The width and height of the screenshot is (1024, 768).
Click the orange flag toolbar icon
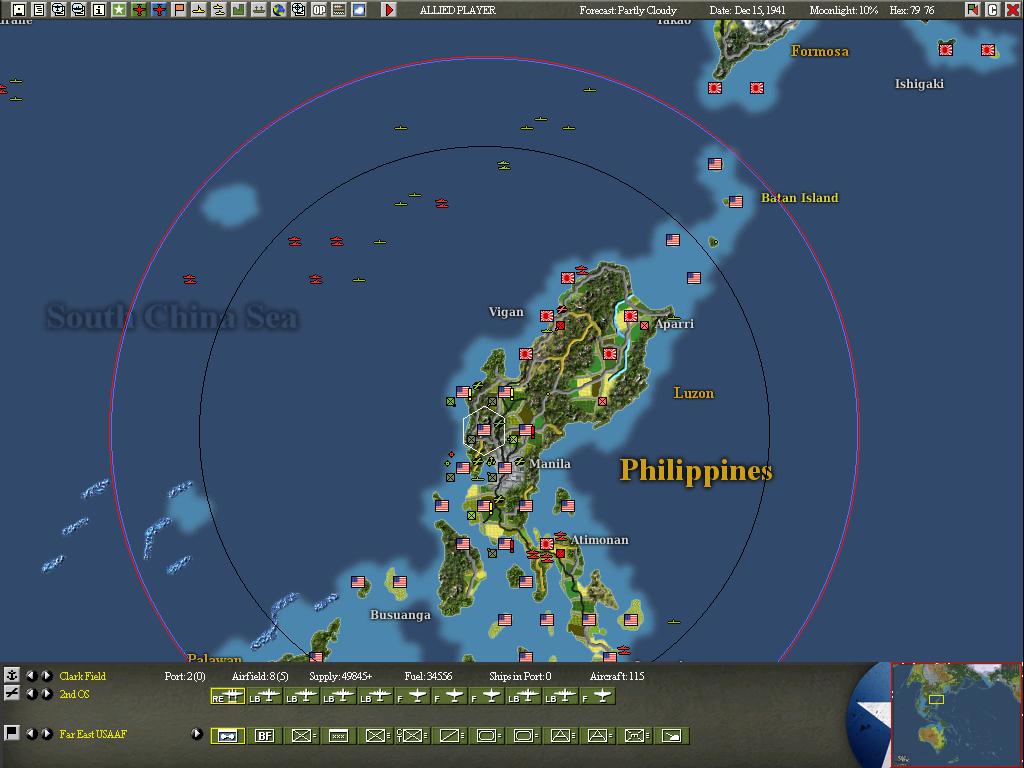[179, 9]
